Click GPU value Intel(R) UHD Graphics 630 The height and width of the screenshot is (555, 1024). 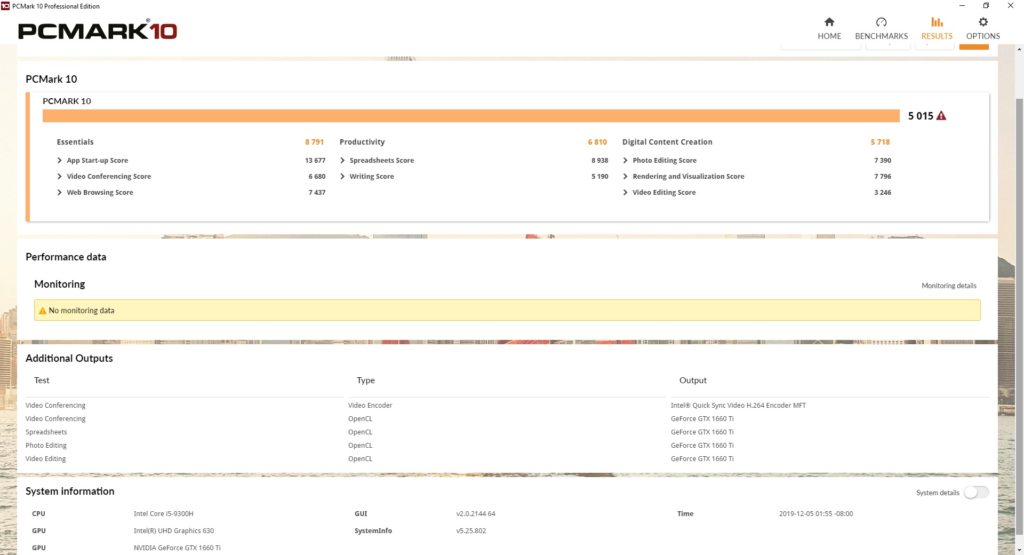tap(174, 531)
